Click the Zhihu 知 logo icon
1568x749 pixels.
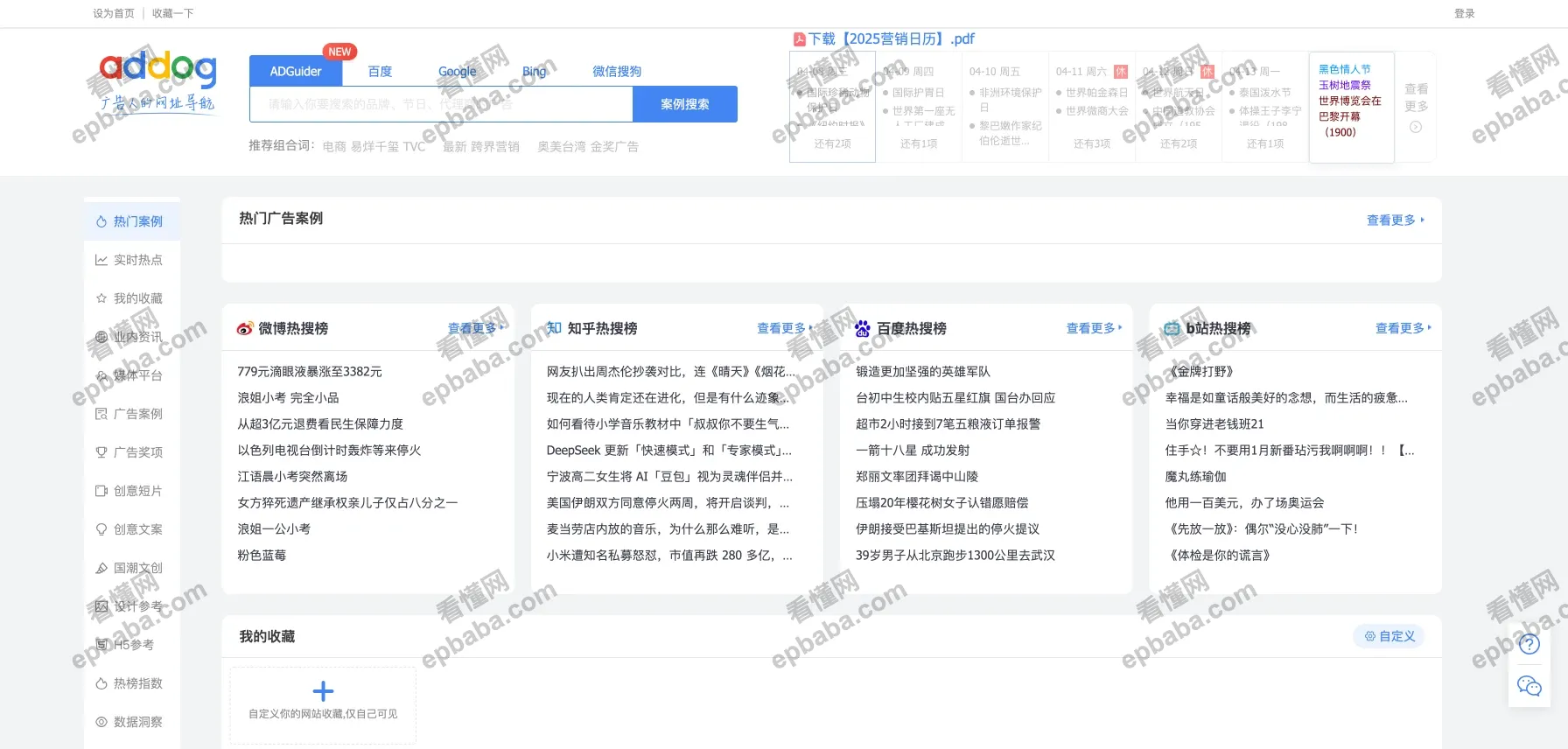tap(554, 328)
